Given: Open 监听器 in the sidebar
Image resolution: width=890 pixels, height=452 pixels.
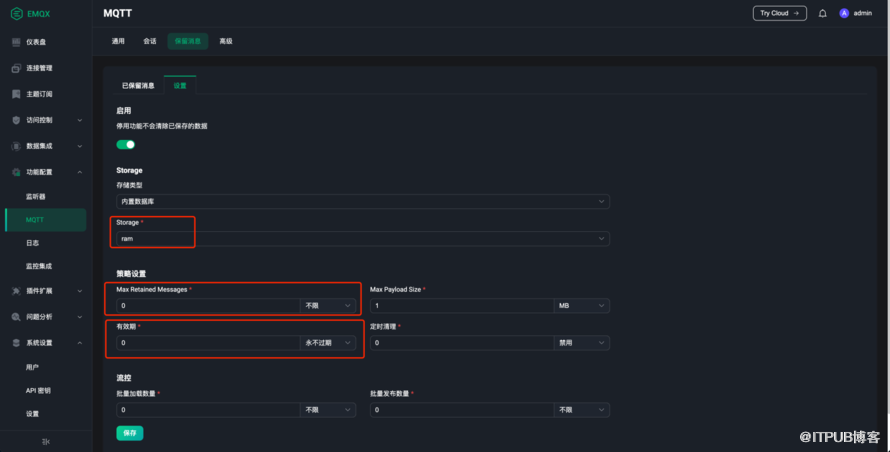Looking at the screenshot, I should pyautogui.click(x=35, y=196).
